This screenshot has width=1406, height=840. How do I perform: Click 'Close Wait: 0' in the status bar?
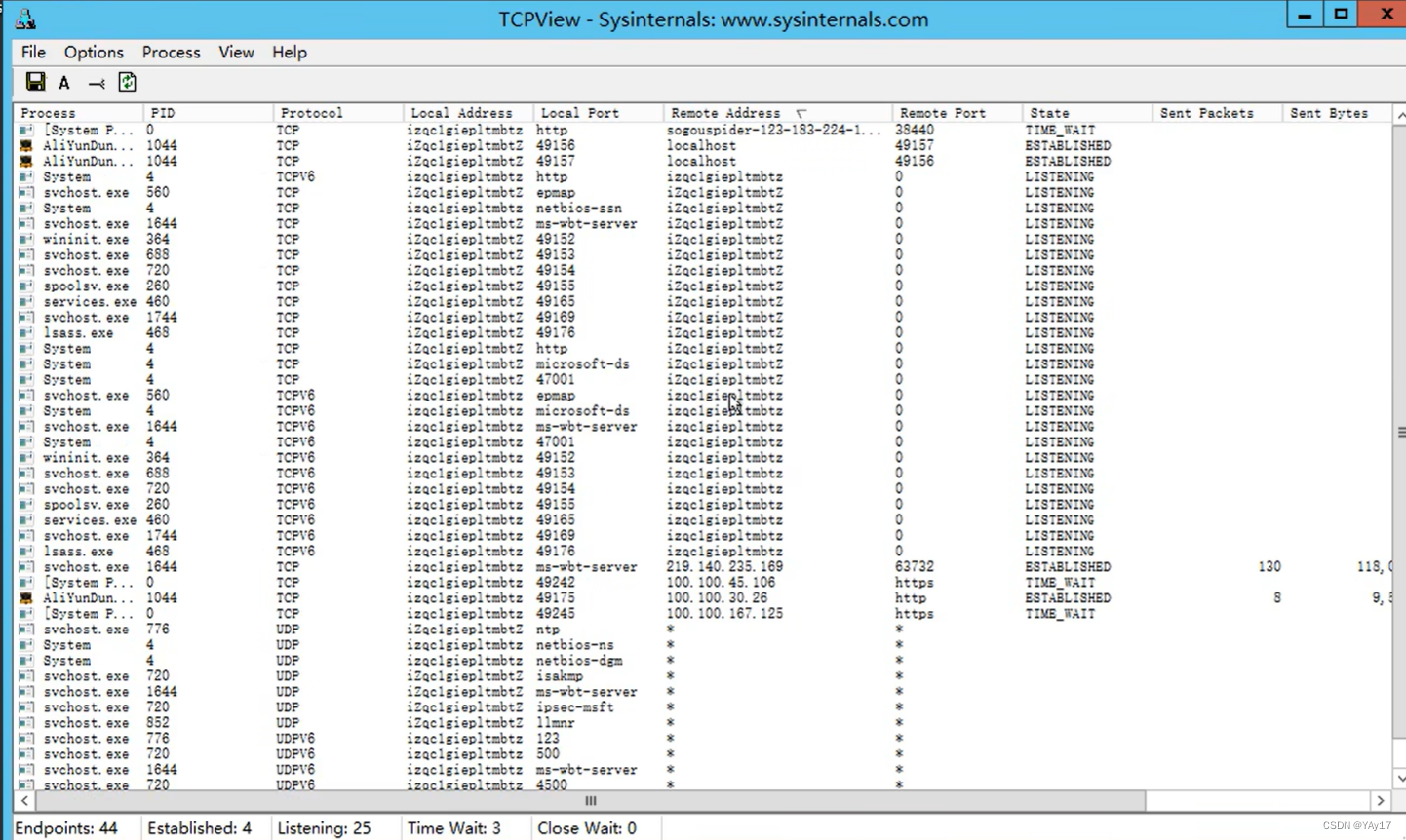[587, 828]
